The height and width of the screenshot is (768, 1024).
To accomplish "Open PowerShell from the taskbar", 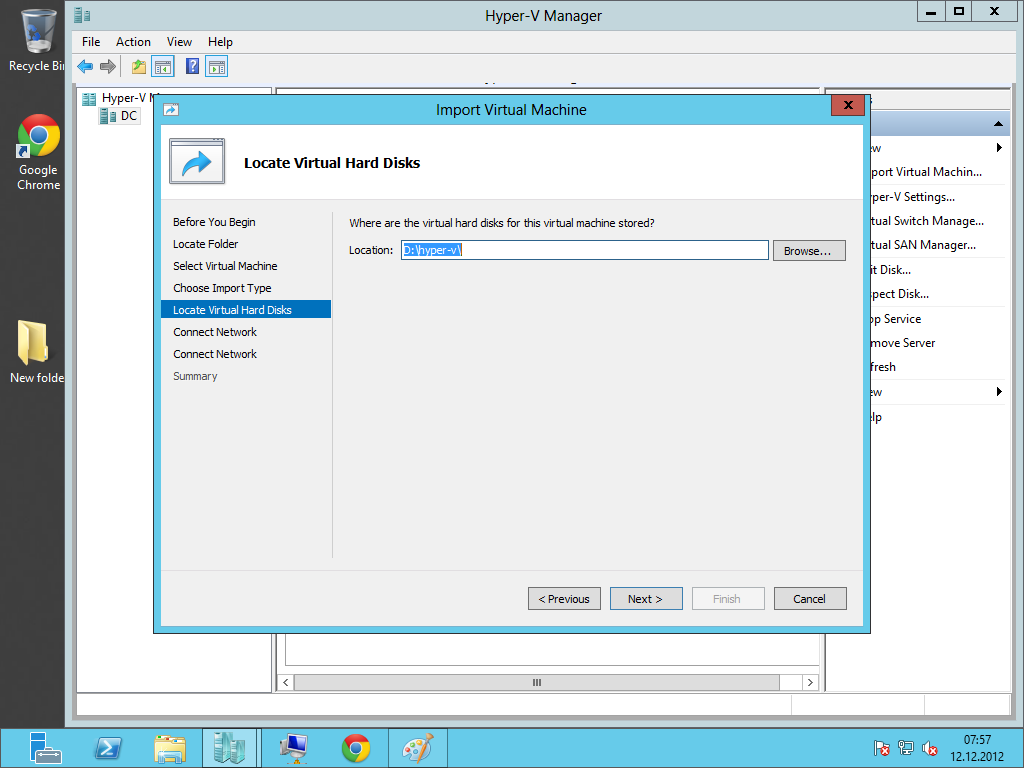I will pyautogui.click(x=108, y=748).
